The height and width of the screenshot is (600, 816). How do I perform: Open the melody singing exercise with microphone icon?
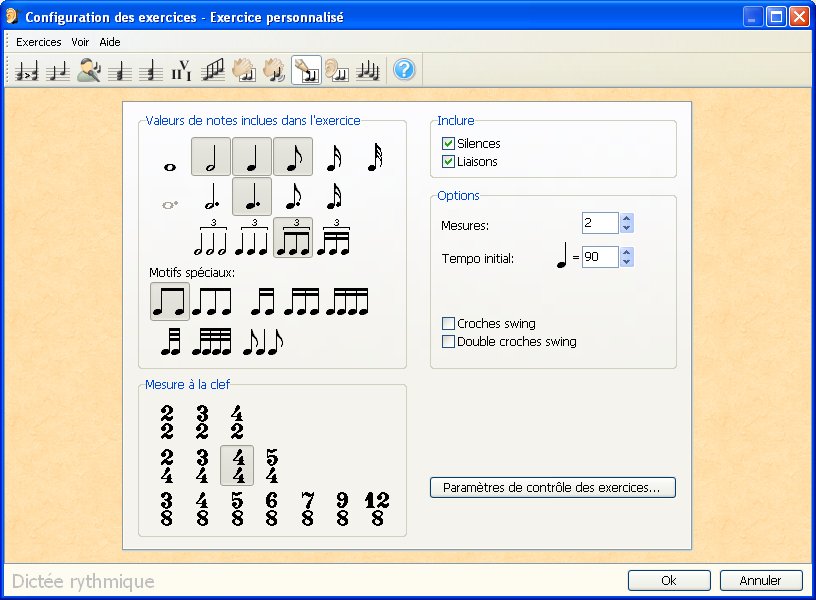(89, 70)
